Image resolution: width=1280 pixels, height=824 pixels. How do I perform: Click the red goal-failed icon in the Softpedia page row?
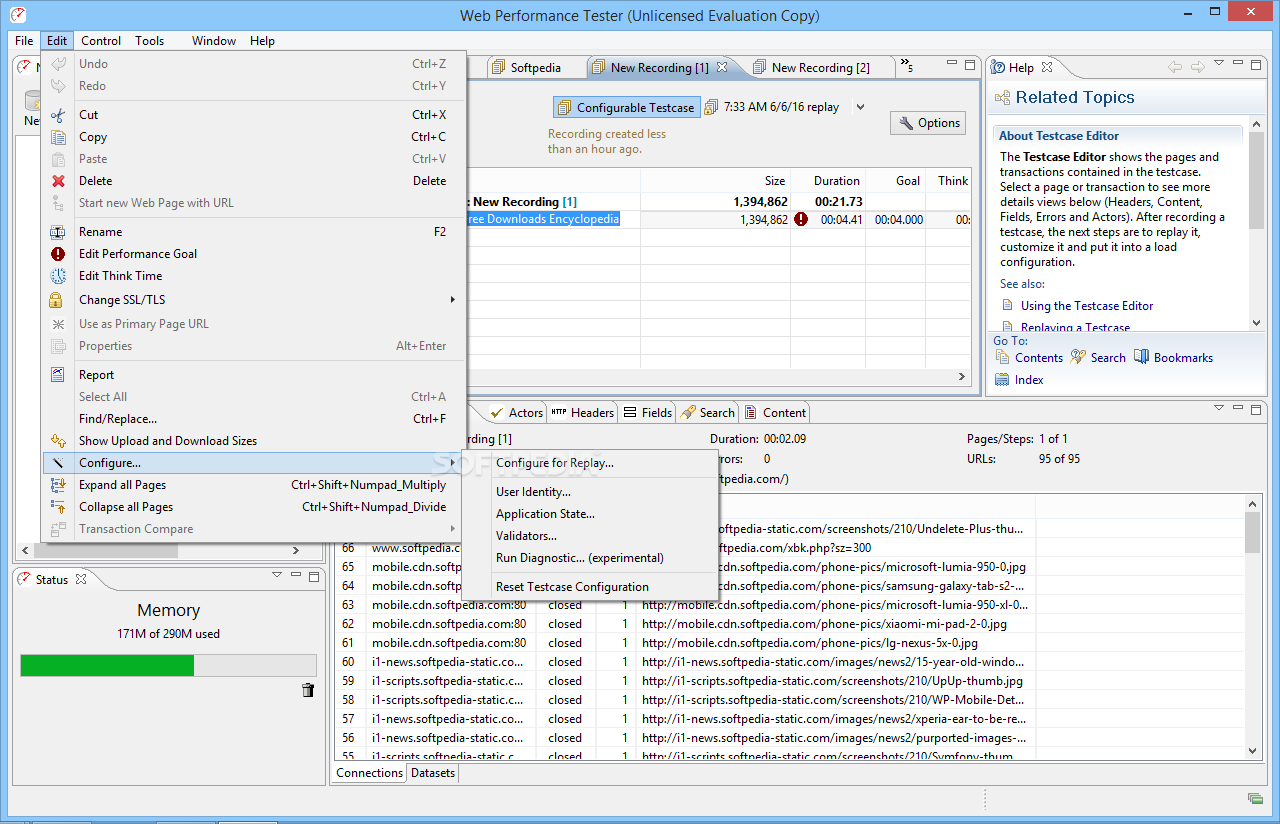coord(801,219)
